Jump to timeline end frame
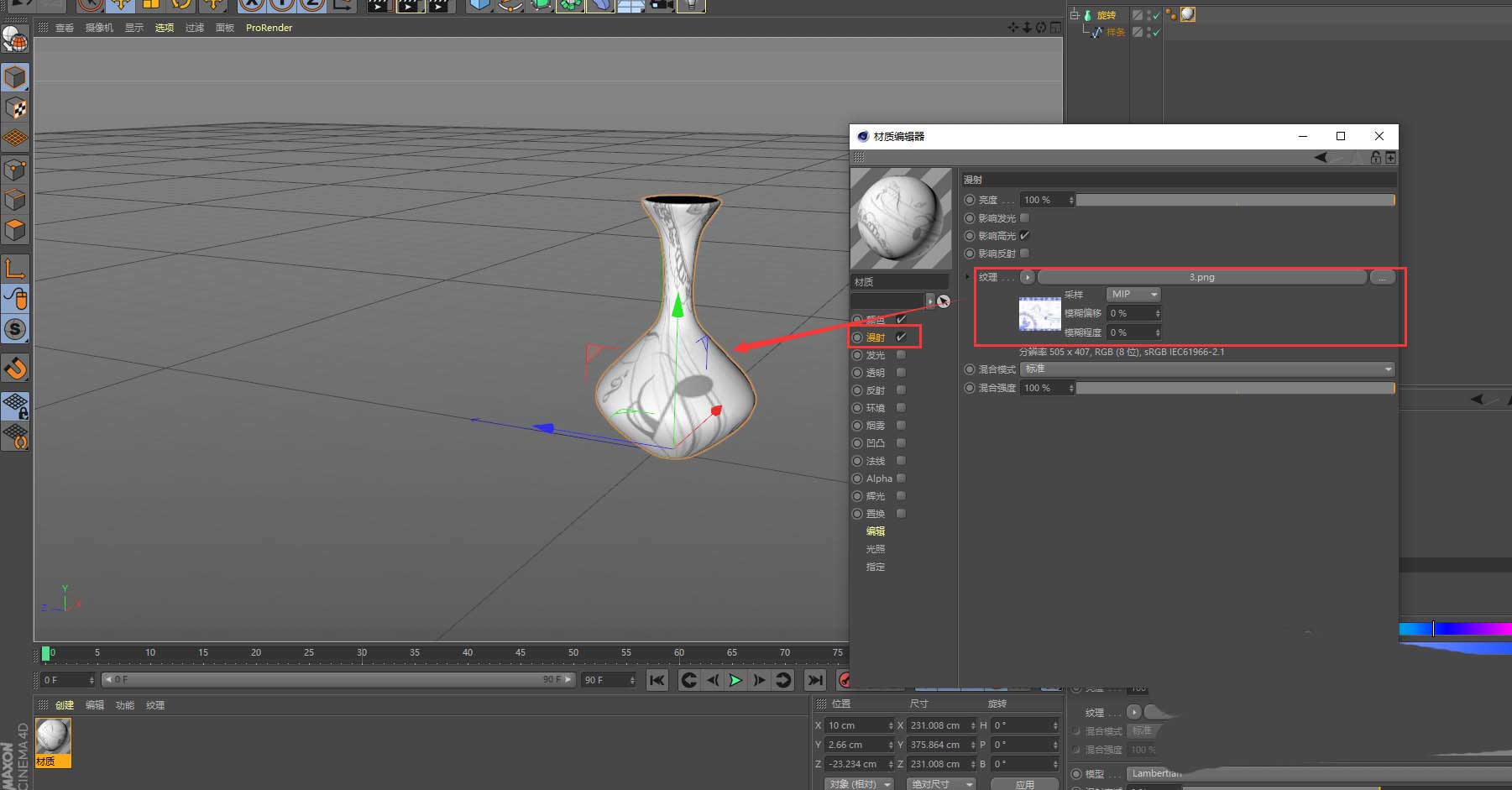This screenshot has height=790, width=1512. (814, 680)
